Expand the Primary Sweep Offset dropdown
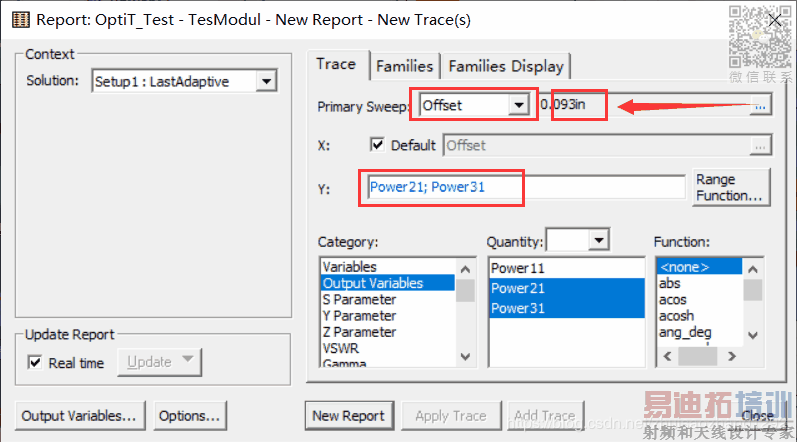 click(x=517, y=105)
